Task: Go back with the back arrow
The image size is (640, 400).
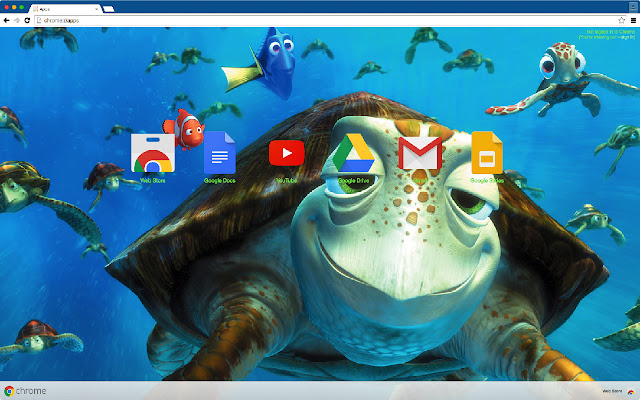Action: tap(6, 20)
